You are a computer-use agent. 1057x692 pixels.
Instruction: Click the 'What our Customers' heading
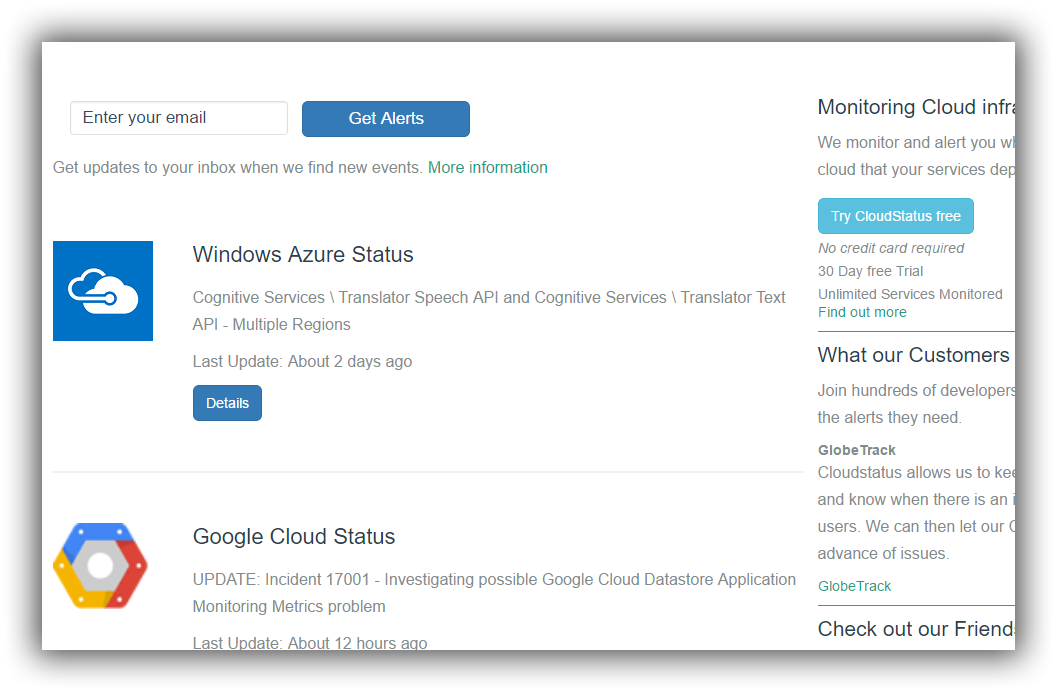(914, 355)
